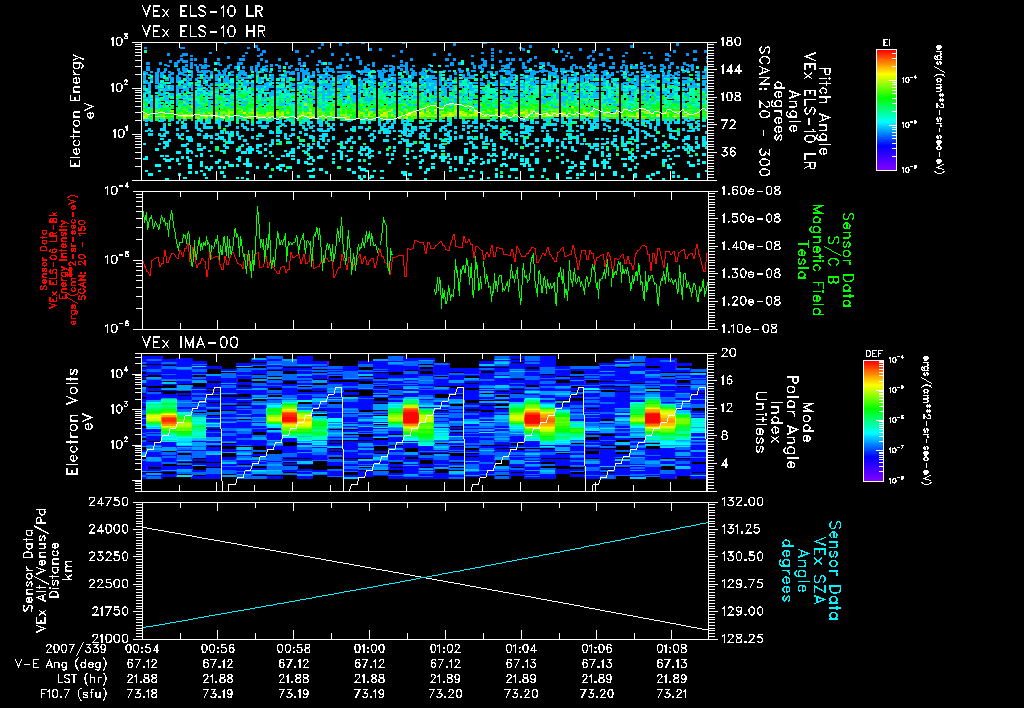This screenshot has height=708, width=1024.
Task: Click the 01:06 time tick label
Action: [x=596, y=649]
